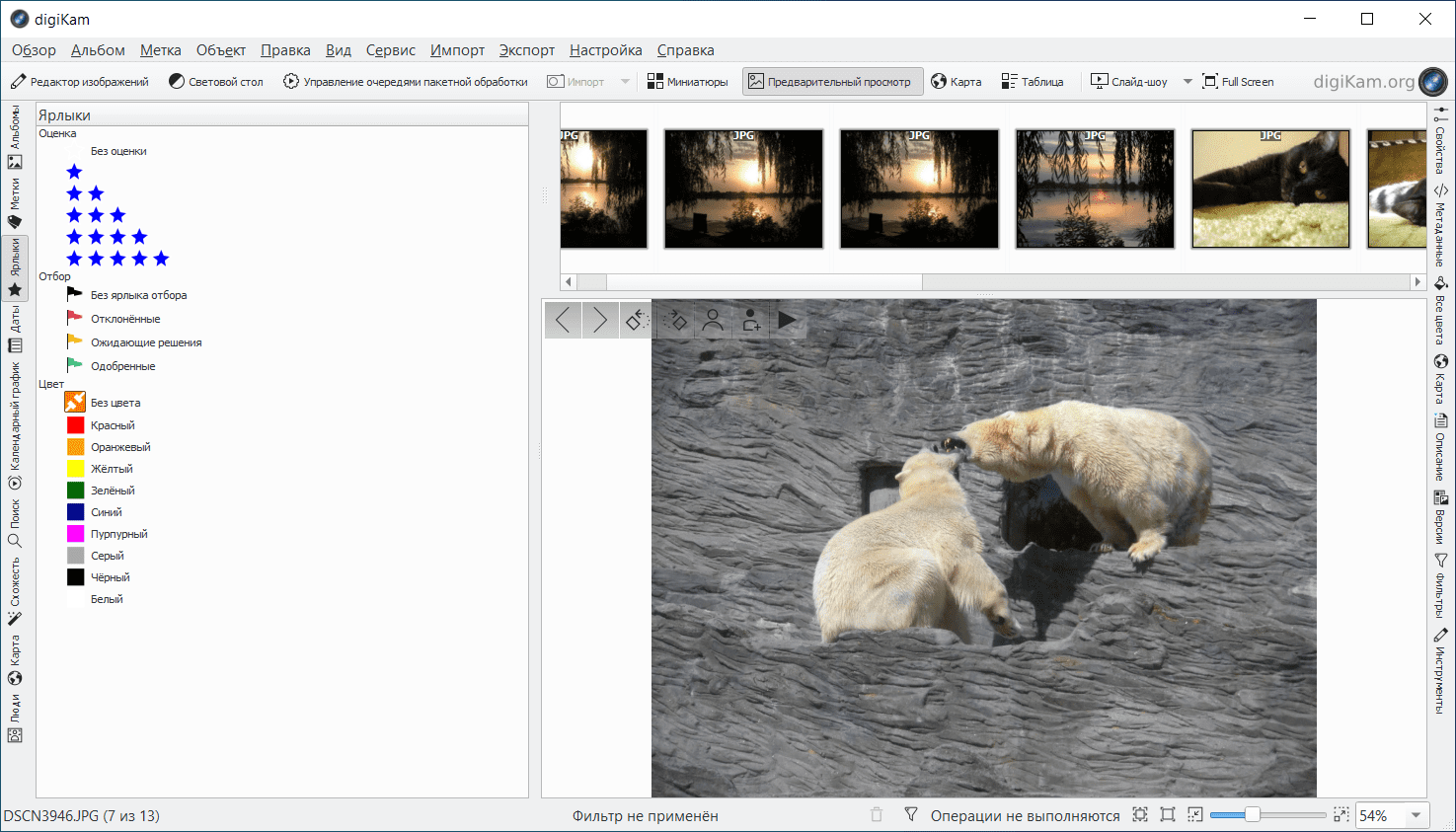Toggle the Миниатюры thumbnails view
The height and width of the screenshot is (832, 1456).
(687, 82)
